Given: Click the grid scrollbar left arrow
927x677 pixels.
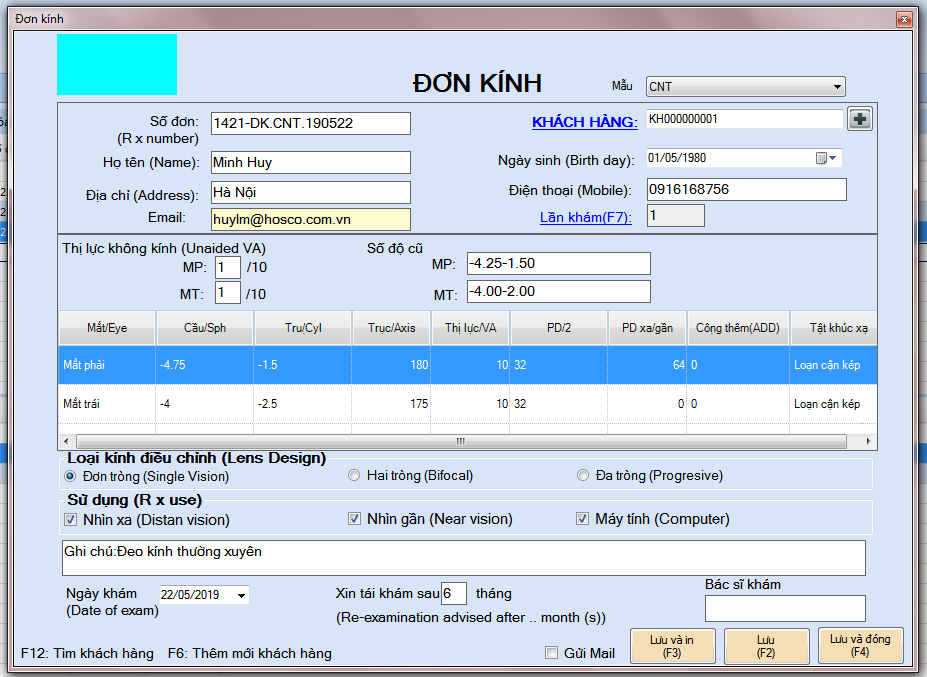Looking at the screenshot, I should 66,441.
